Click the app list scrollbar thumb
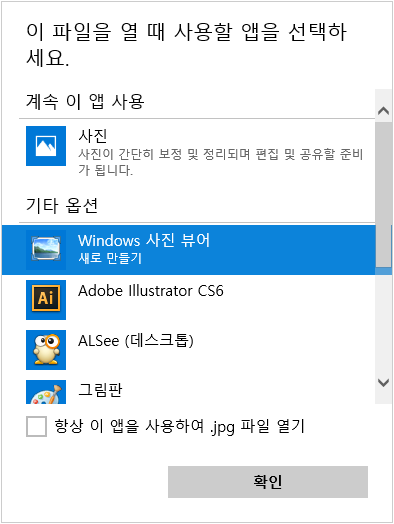394x524 pixels. pyautogui.click(x=383, y=194)
